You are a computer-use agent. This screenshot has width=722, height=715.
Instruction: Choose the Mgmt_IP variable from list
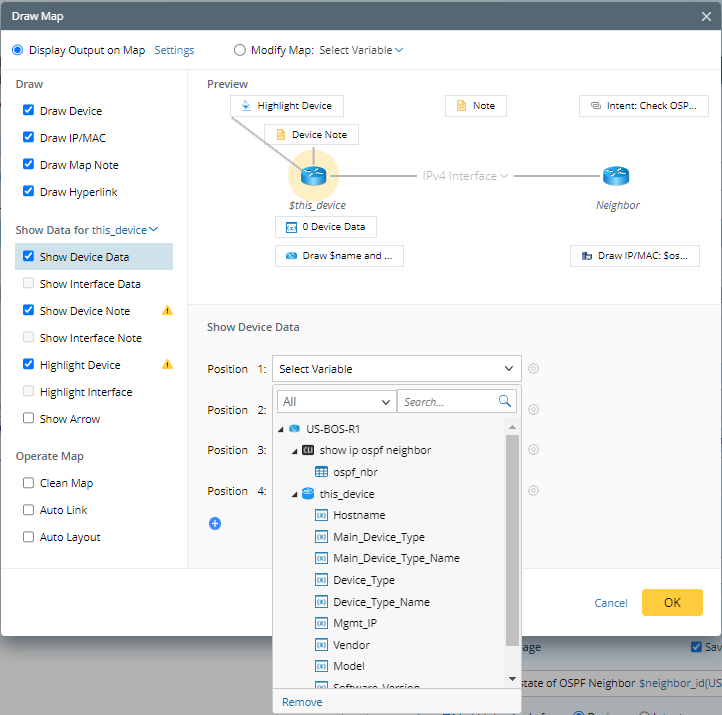click(x=355, y=623)
